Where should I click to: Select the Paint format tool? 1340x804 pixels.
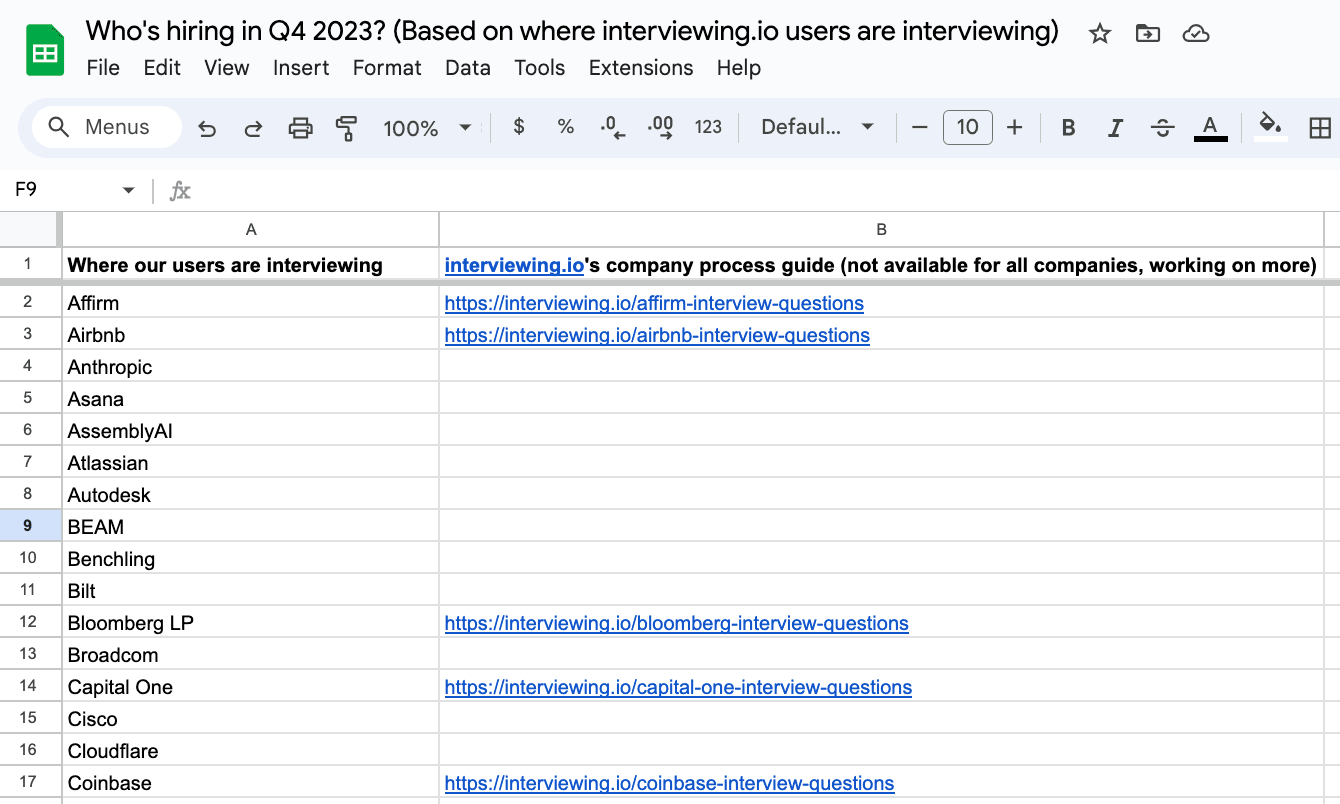[x=345, y=127]
